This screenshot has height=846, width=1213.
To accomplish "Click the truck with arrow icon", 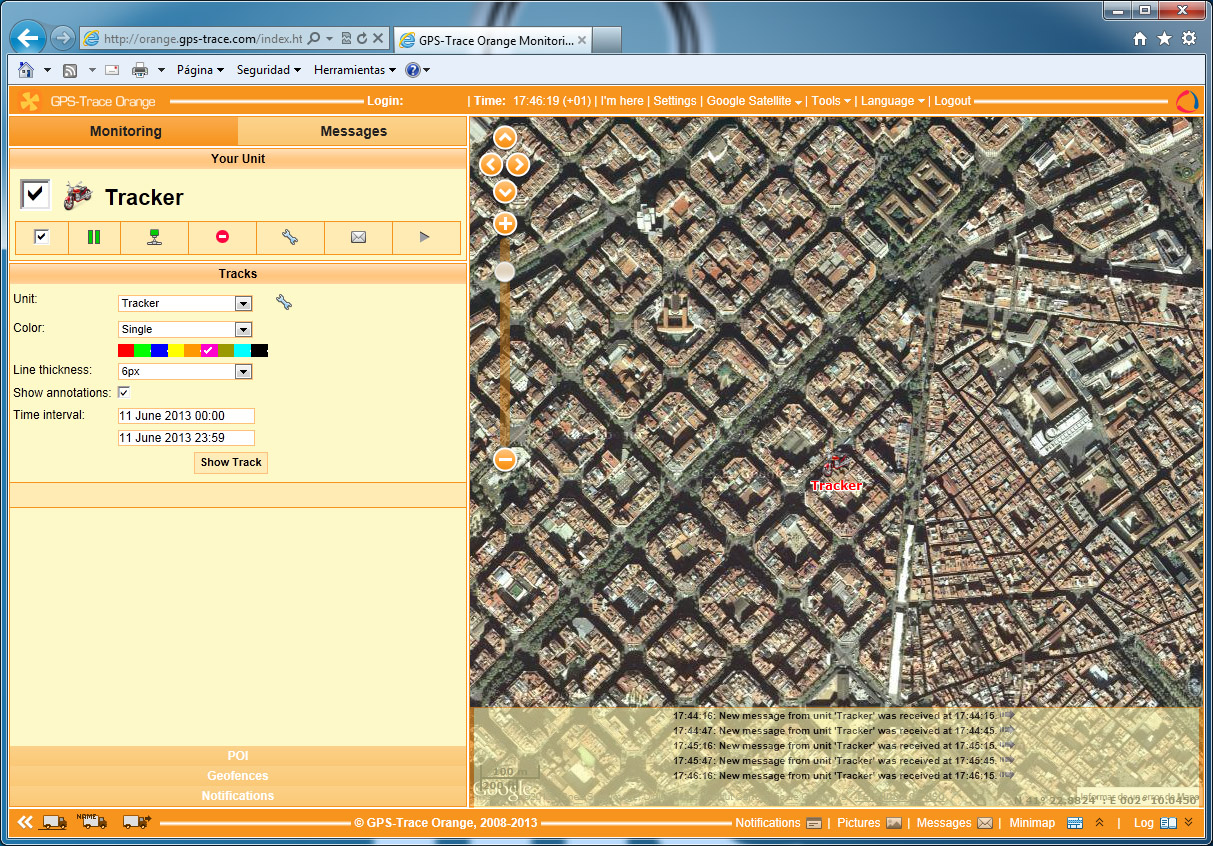I will pos(135,822).
